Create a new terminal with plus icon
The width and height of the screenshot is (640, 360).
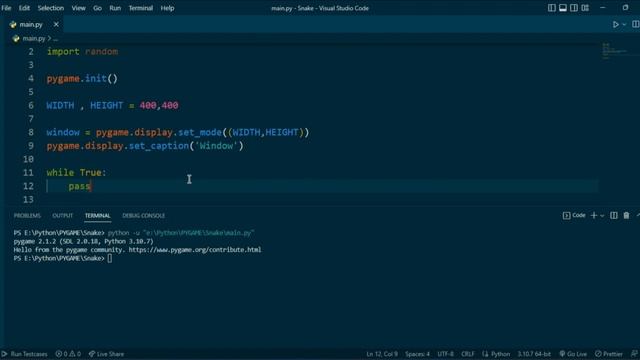(x=594, y=215)
